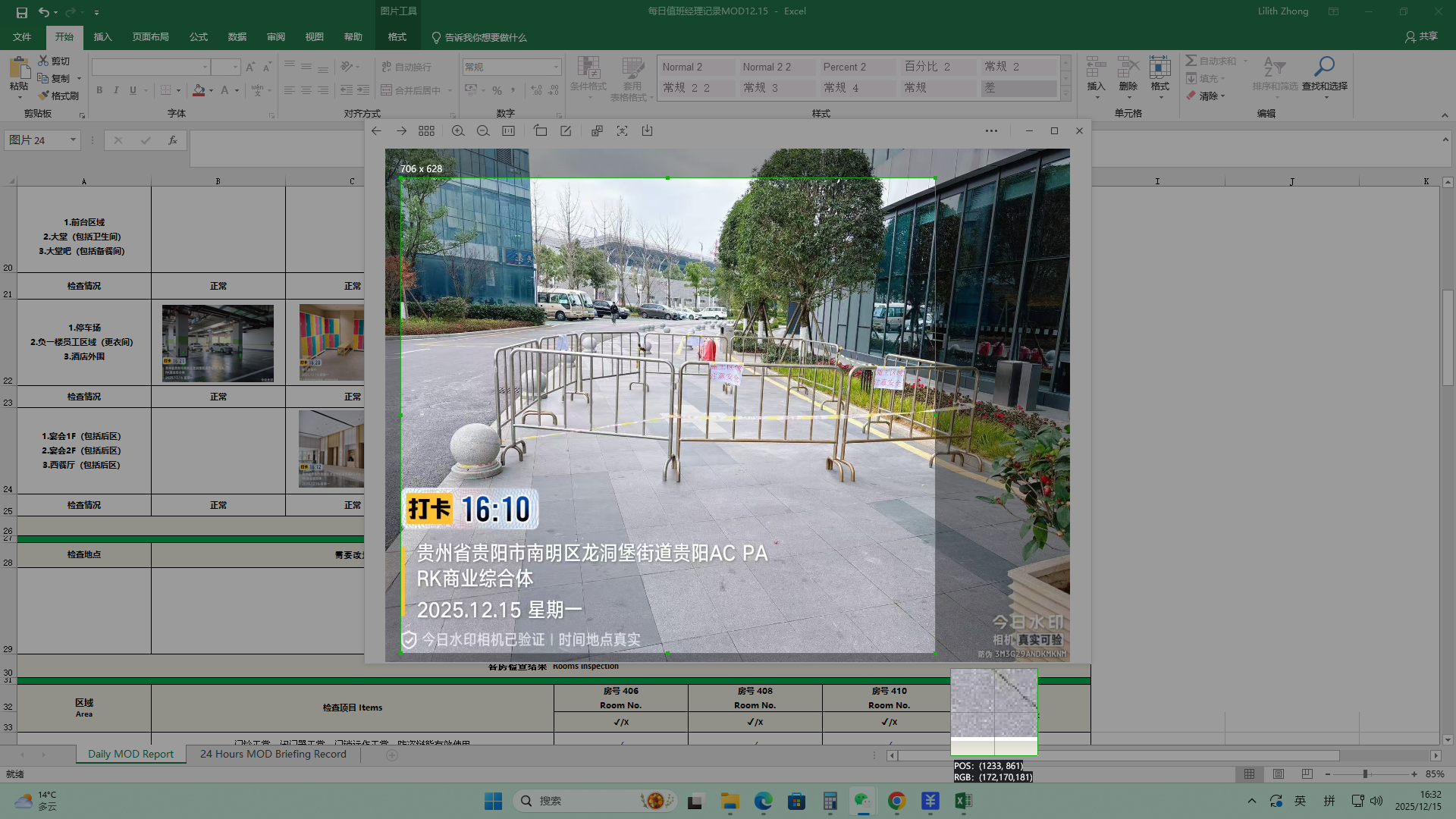Toggle Bold formatting in font group
This screenshot has height=819, width=1456.
99,90
